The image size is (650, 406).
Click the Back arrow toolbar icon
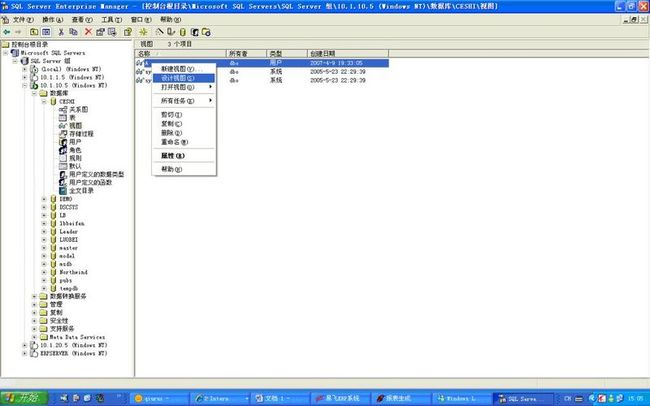pyautogui.click(x=6, y=32)
